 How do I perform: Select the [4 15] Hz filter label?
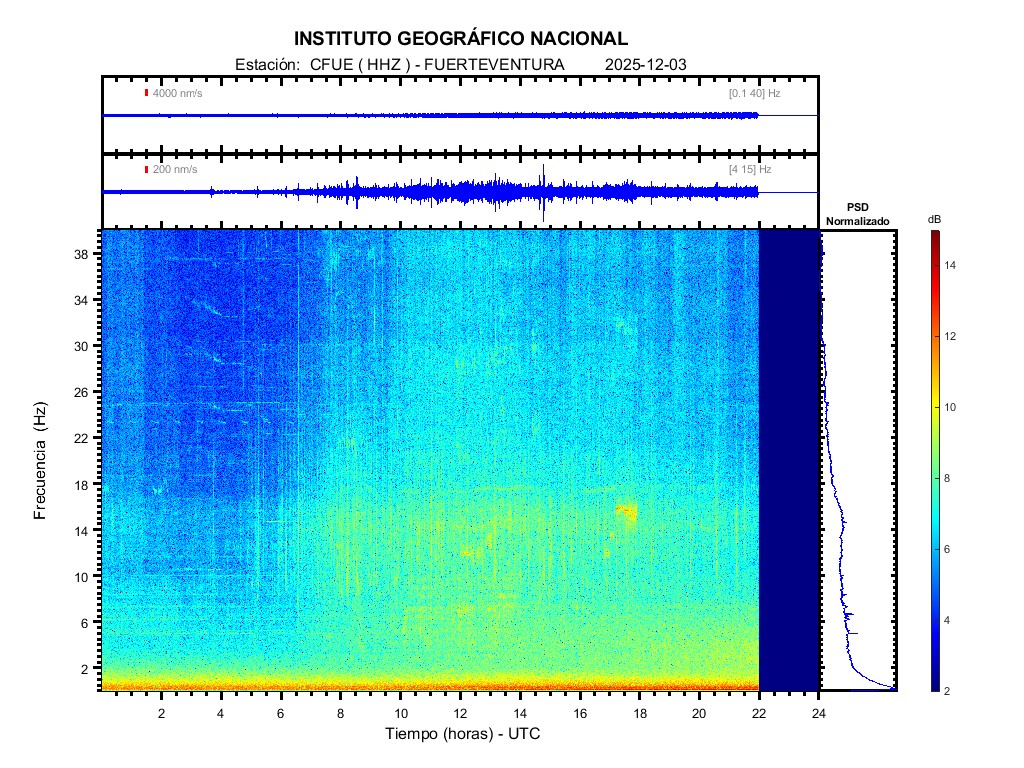click(750, 169)
